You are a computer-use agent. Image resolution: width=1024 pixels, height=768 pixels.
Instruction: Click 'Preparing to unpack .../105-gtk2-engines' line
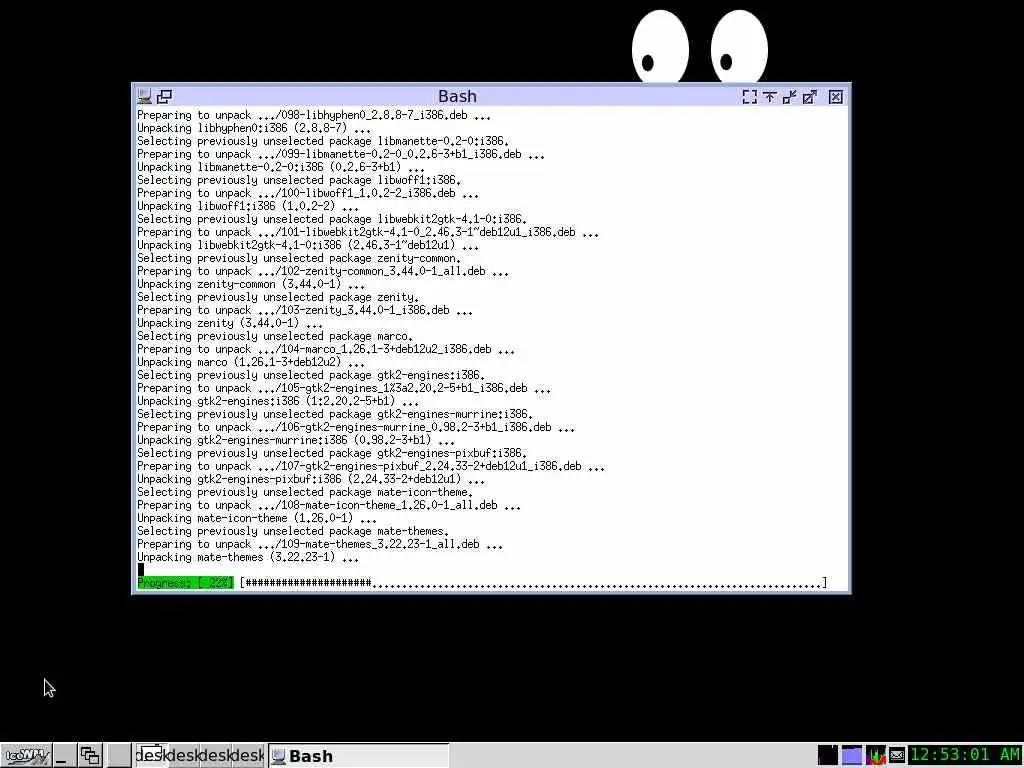[344, 388]
